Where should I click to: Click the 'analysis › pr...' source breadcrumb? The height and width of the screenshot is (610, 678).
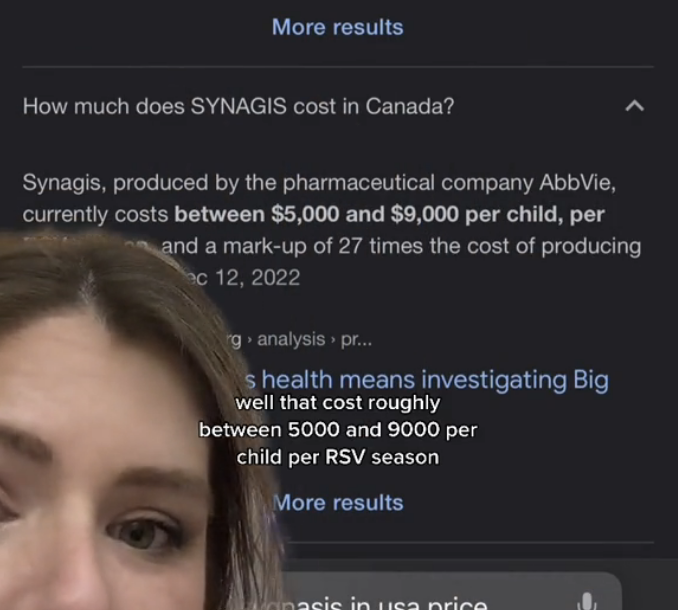pos(314,339)
